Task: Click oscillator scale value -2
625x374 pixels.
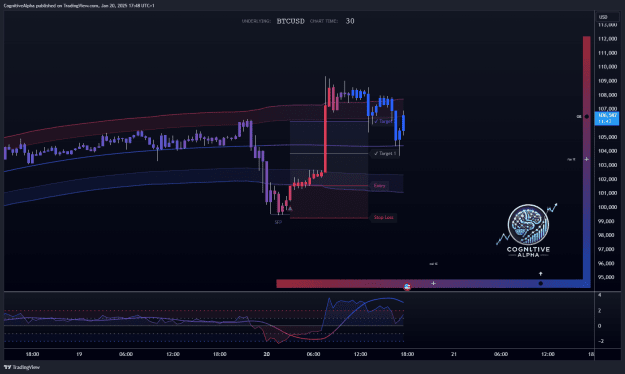Action: click(x=600, y=341)
